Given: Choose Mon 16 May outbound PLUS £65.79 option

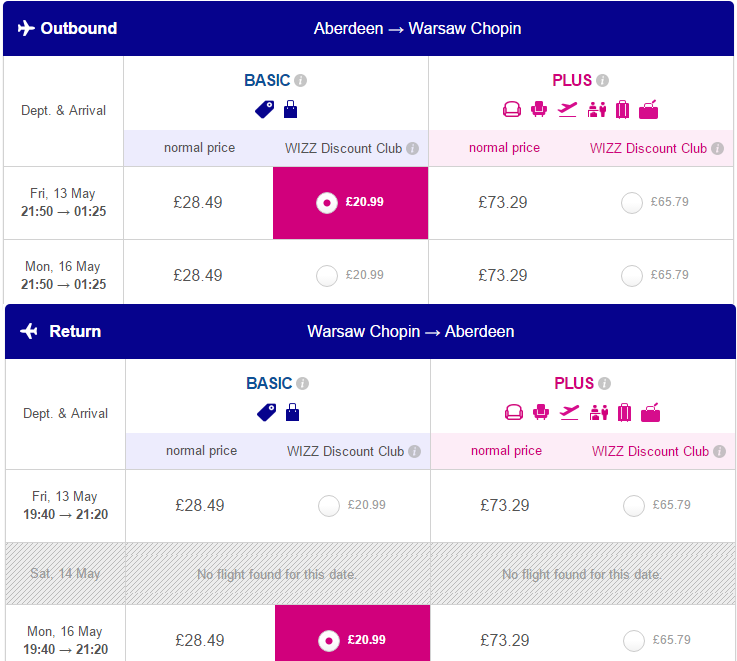Looking at the screenshot, I should pyautogui.click(x=632, y=276).
